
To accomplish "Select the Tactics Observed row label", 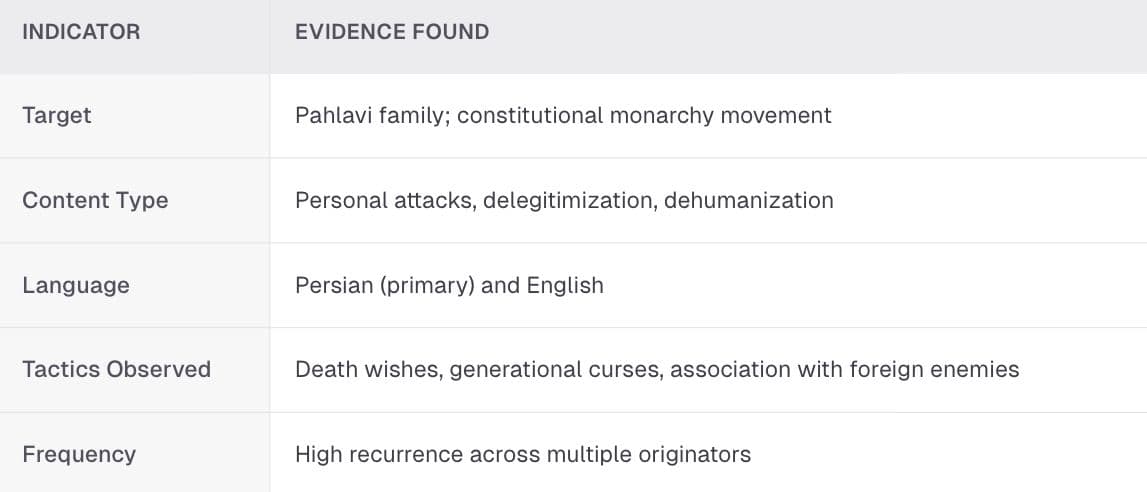I will click(116, 369).
